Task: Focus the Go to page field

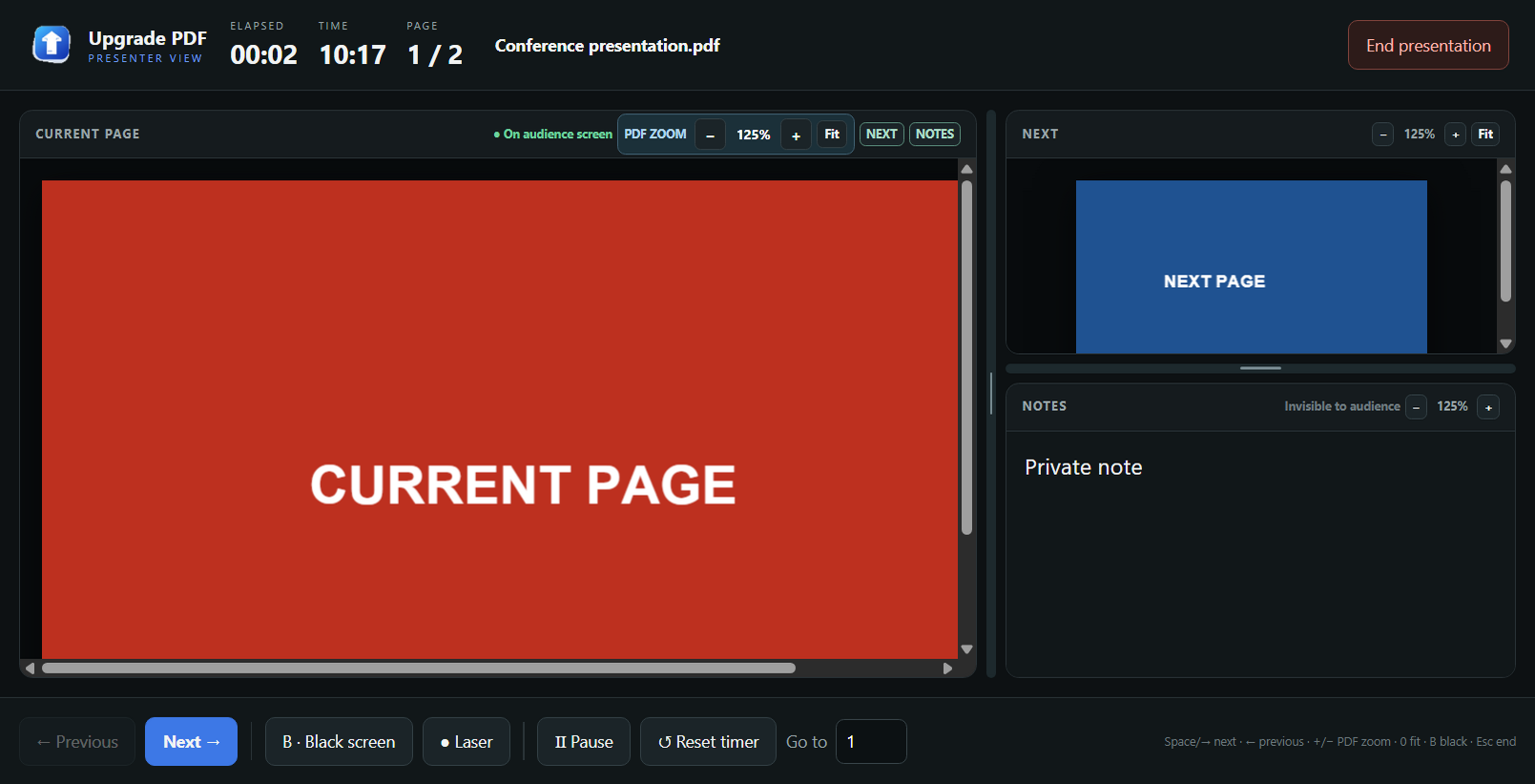Action: 871,741
